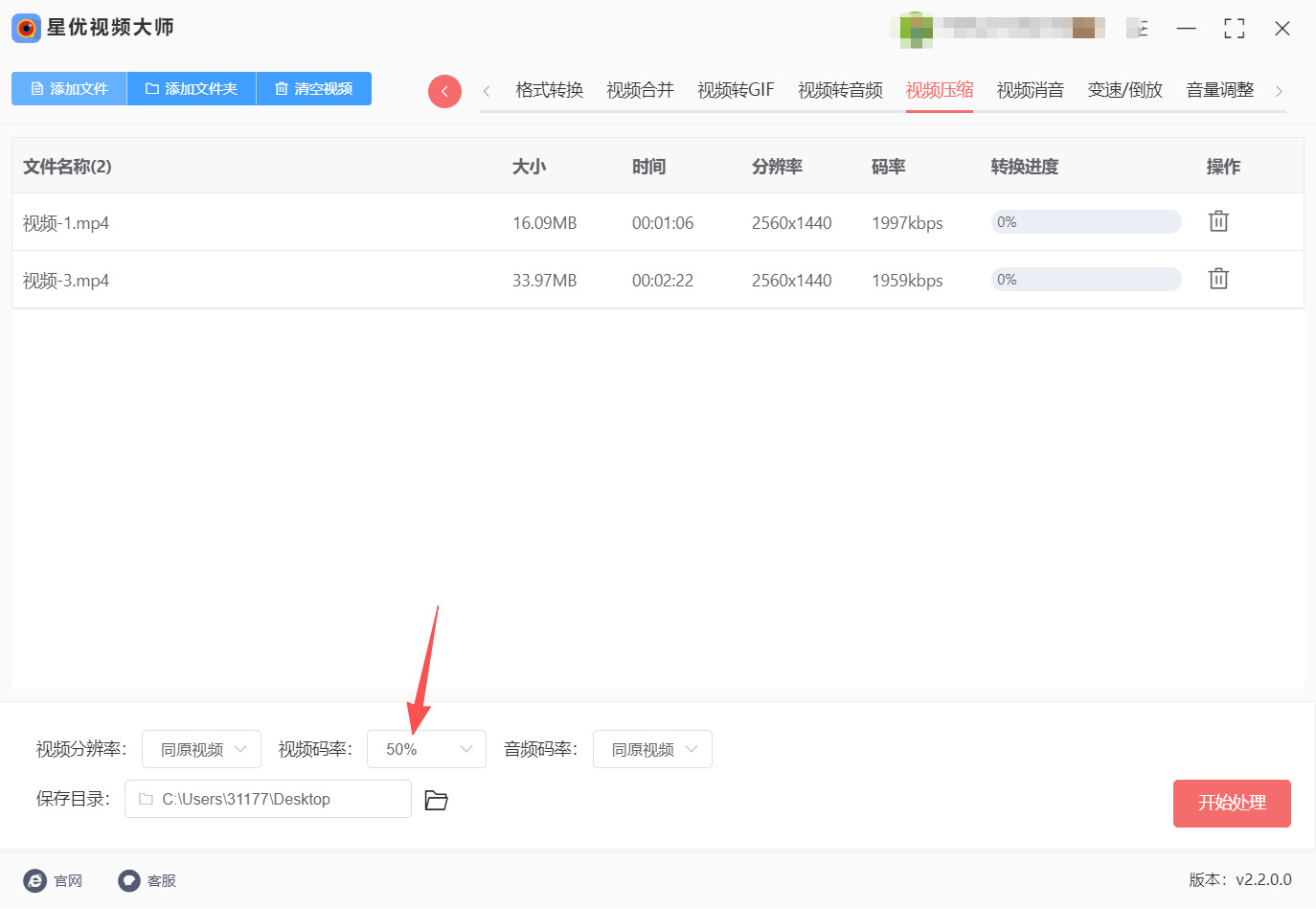Click the 33.97MB size cell
The image size is (1316, 909).
545,281
